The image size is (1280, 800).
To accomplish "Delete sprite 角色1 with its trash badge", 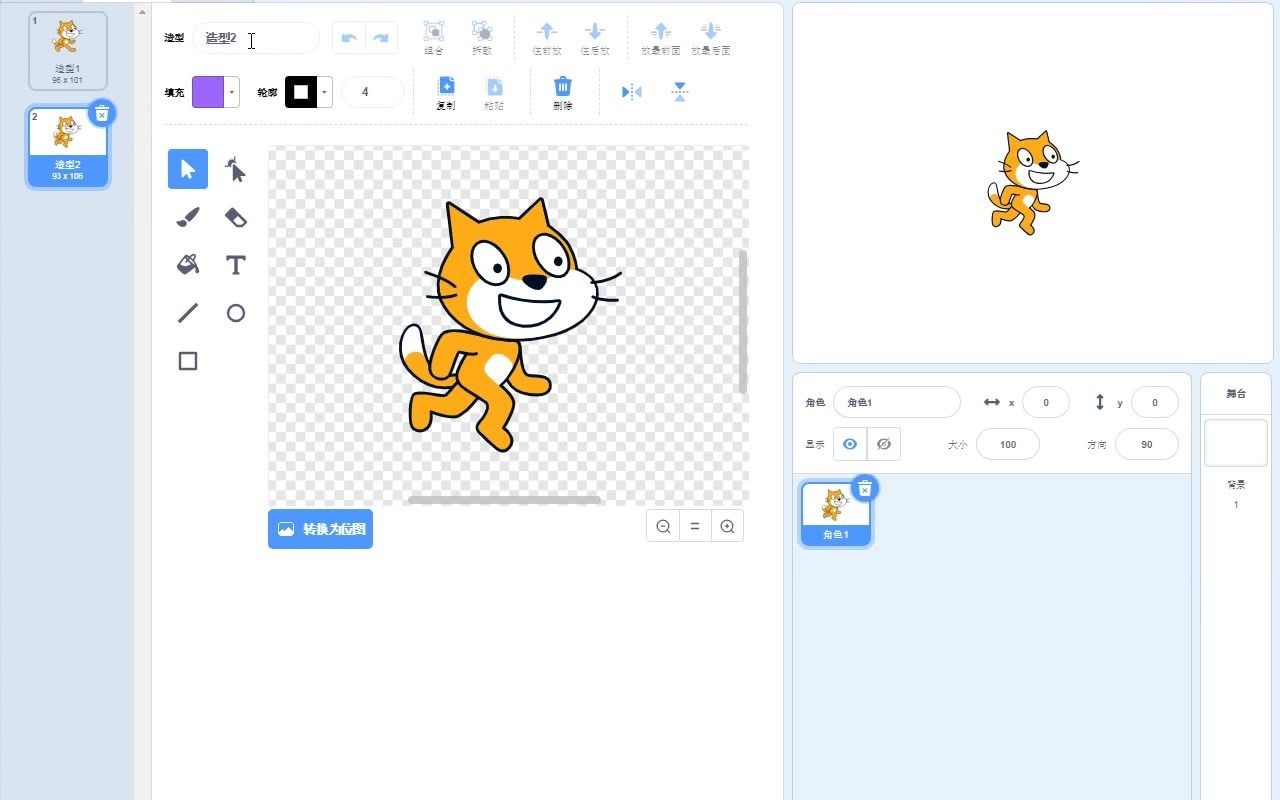I will [x=866, y=488].
